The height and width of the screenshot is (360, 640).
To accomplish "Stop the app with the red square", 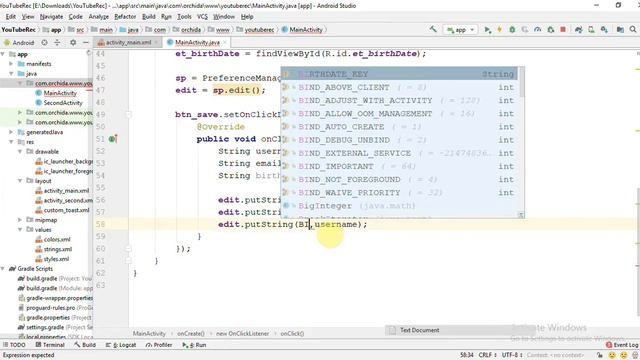I will [x=563, y=29].
